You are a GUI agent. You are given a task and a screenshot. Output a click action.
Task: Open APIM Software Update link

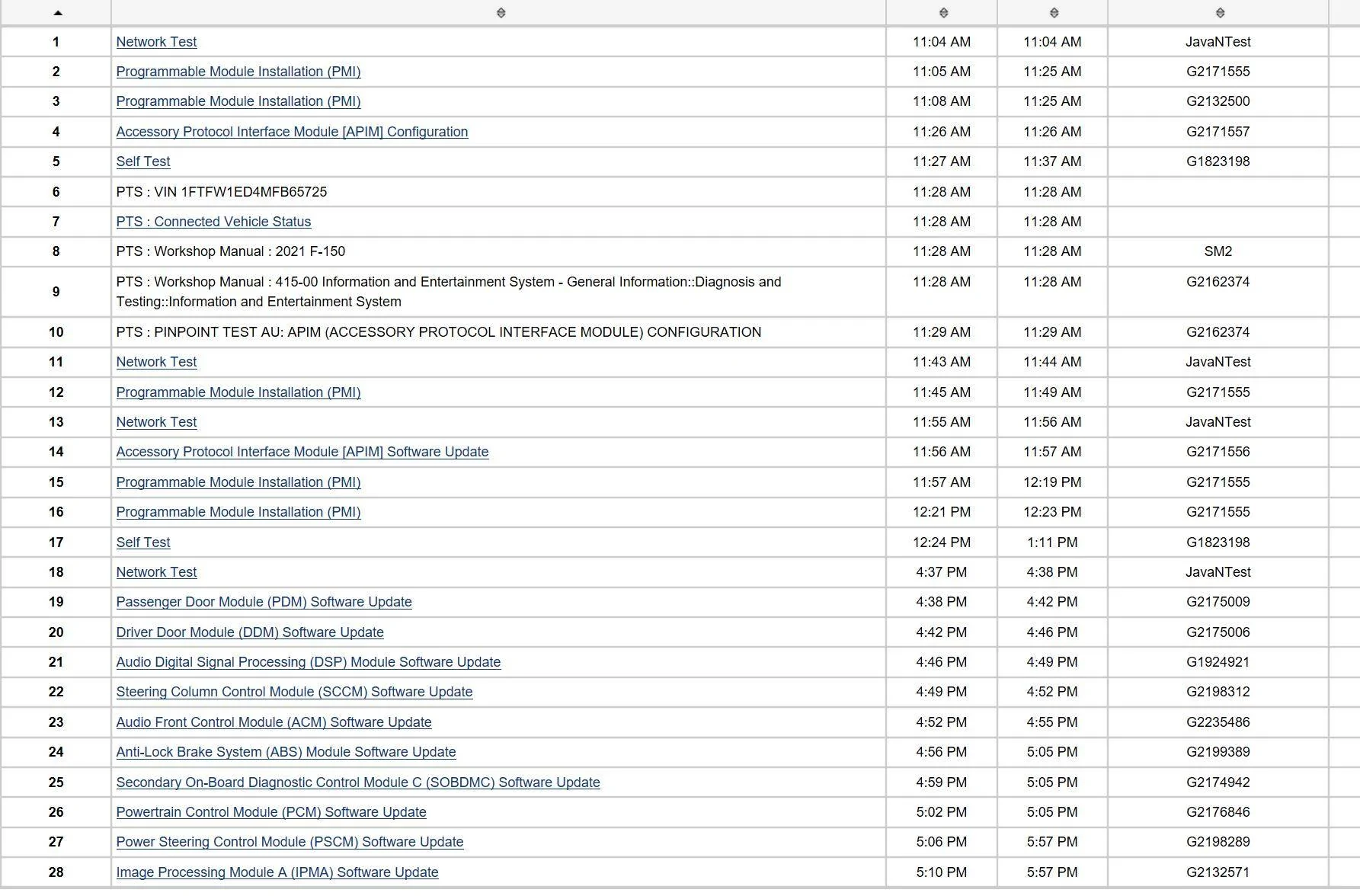[x=302, y=452]
